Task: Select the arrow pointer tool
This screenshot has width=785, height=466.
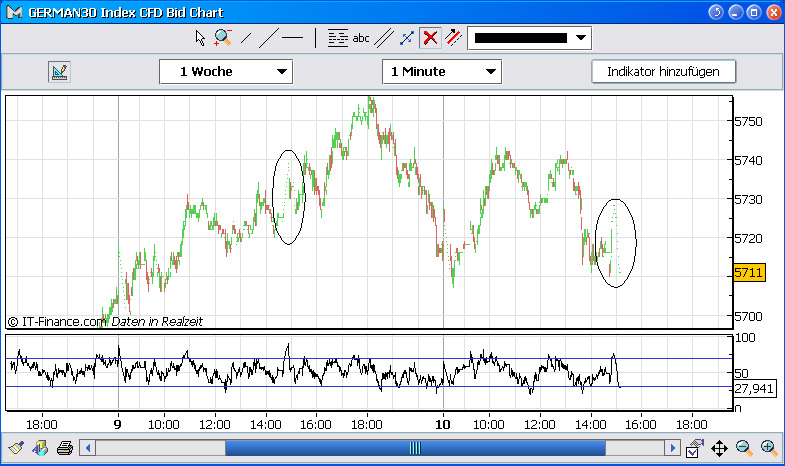Action: coord(200,38)
